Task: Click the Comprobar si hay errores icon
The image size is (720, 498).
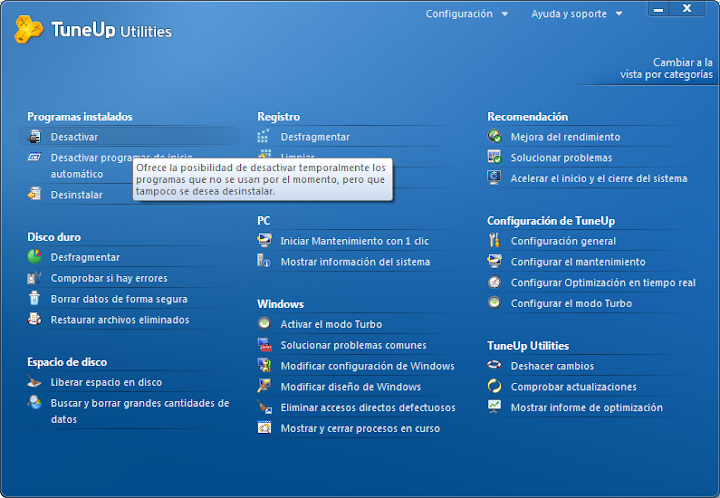Action: point(34,278)
